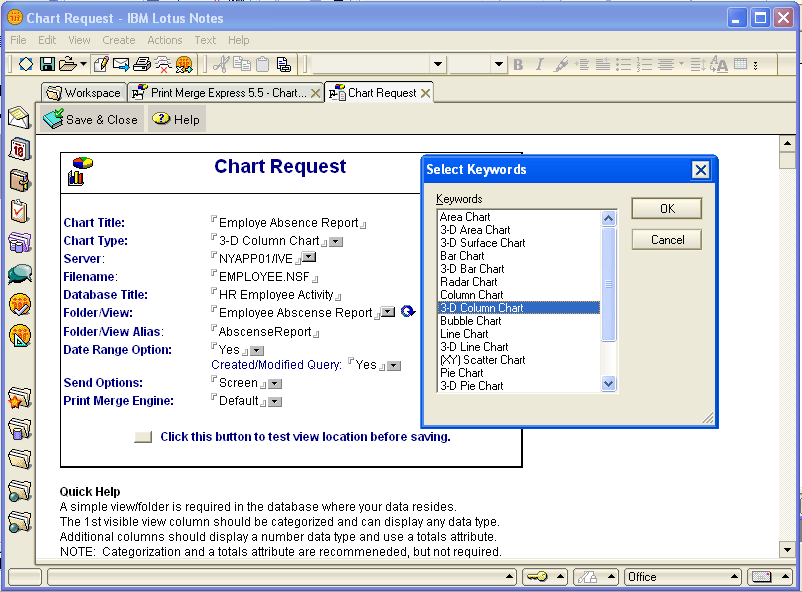The image size is (802, 592).
Task: Click the Edit Document pencil icon
Action: tap(101, 64)
